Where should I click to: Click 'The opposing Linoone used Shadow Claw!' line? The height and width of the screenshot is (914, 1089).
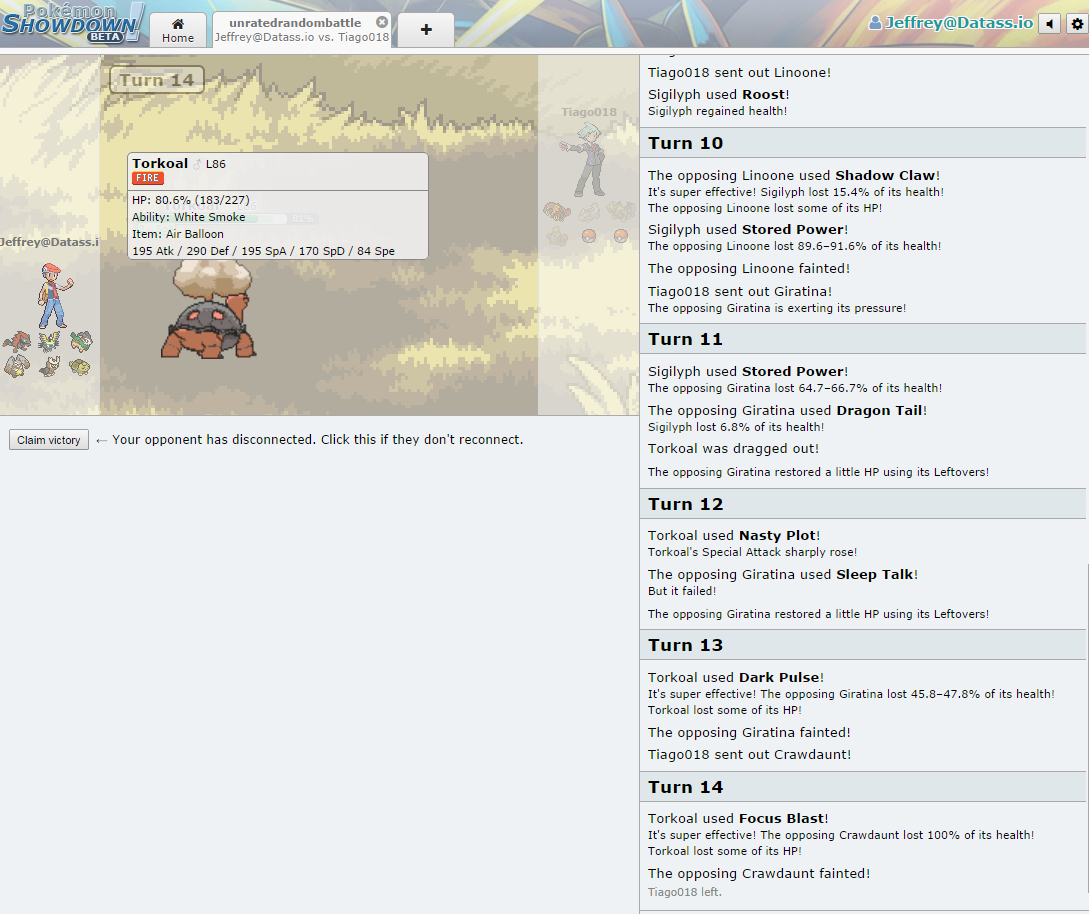(794, 176)
